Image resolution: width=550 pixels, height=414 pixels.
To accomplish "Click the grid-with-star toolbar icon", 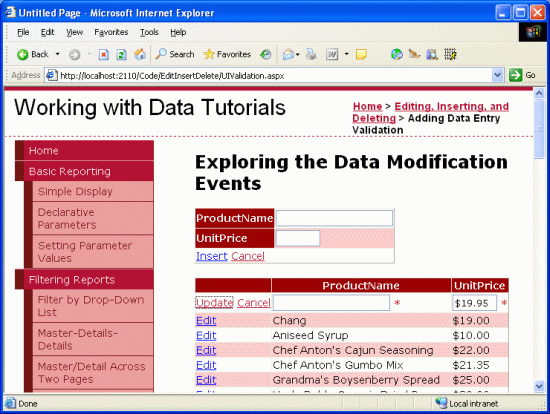I will (x=450, y=54).
